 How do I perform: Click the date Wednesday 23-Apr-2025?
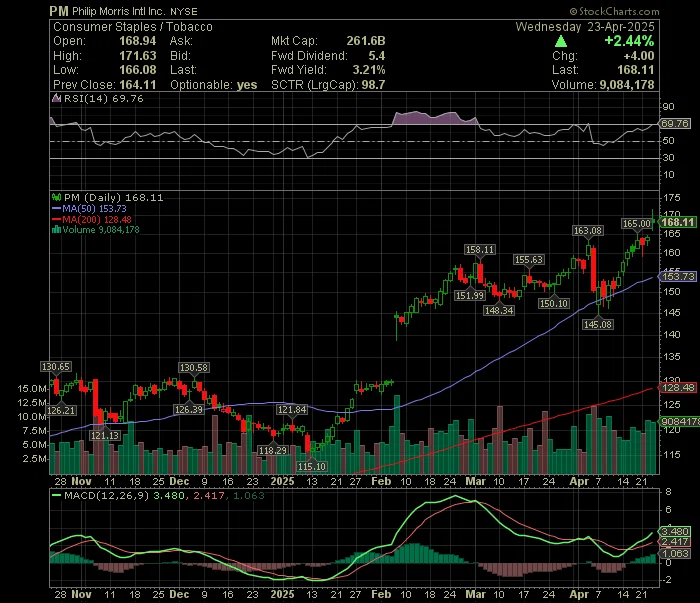585,27
